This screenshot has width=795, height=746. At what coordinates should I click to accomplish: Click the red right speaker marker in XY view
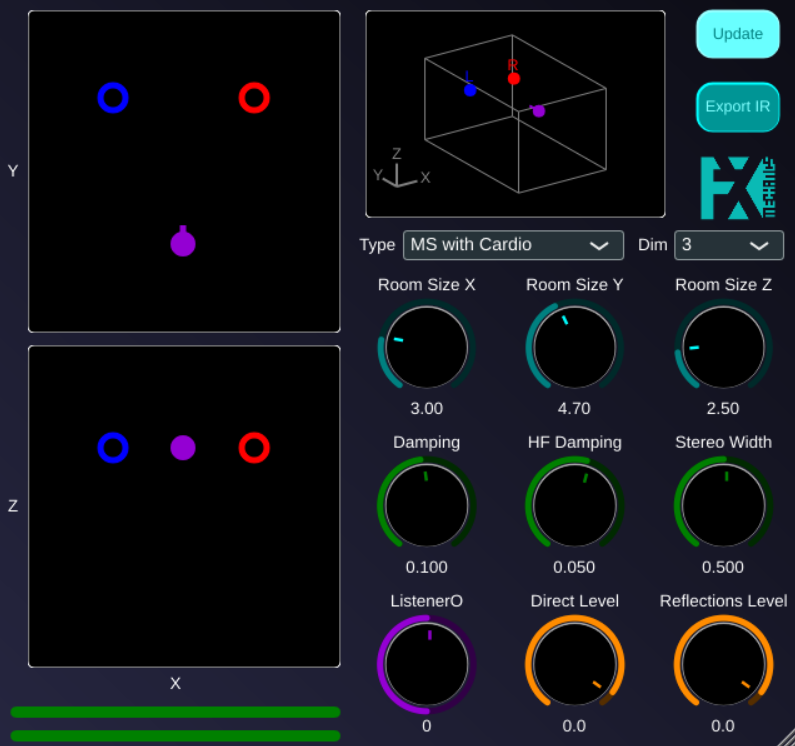click(x=254, y=98)
